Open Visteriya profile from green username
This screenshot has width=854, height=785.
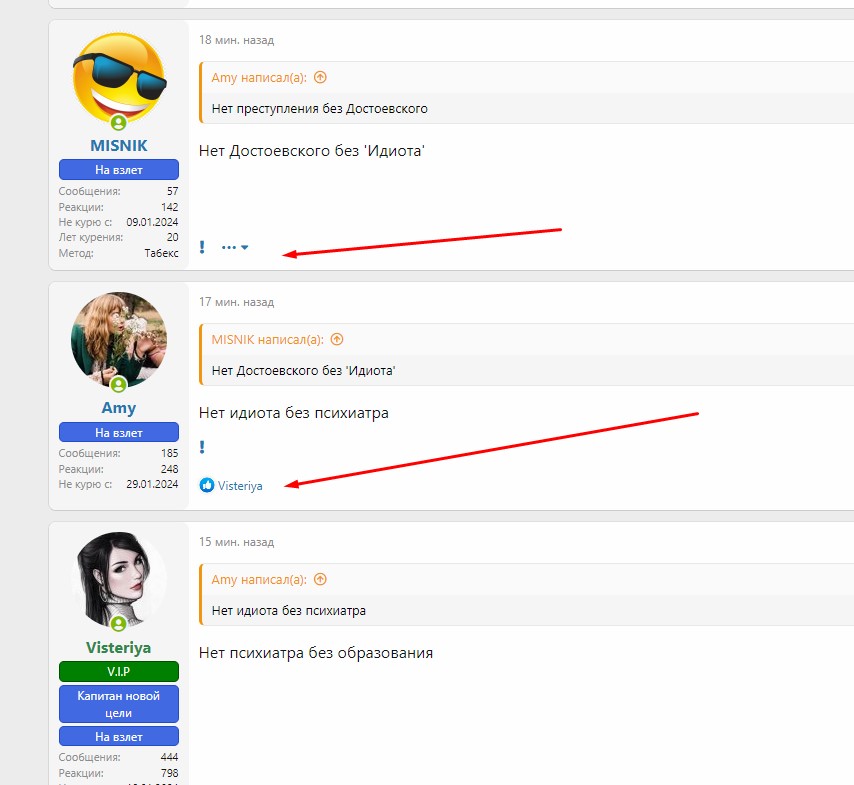[119, 647]
